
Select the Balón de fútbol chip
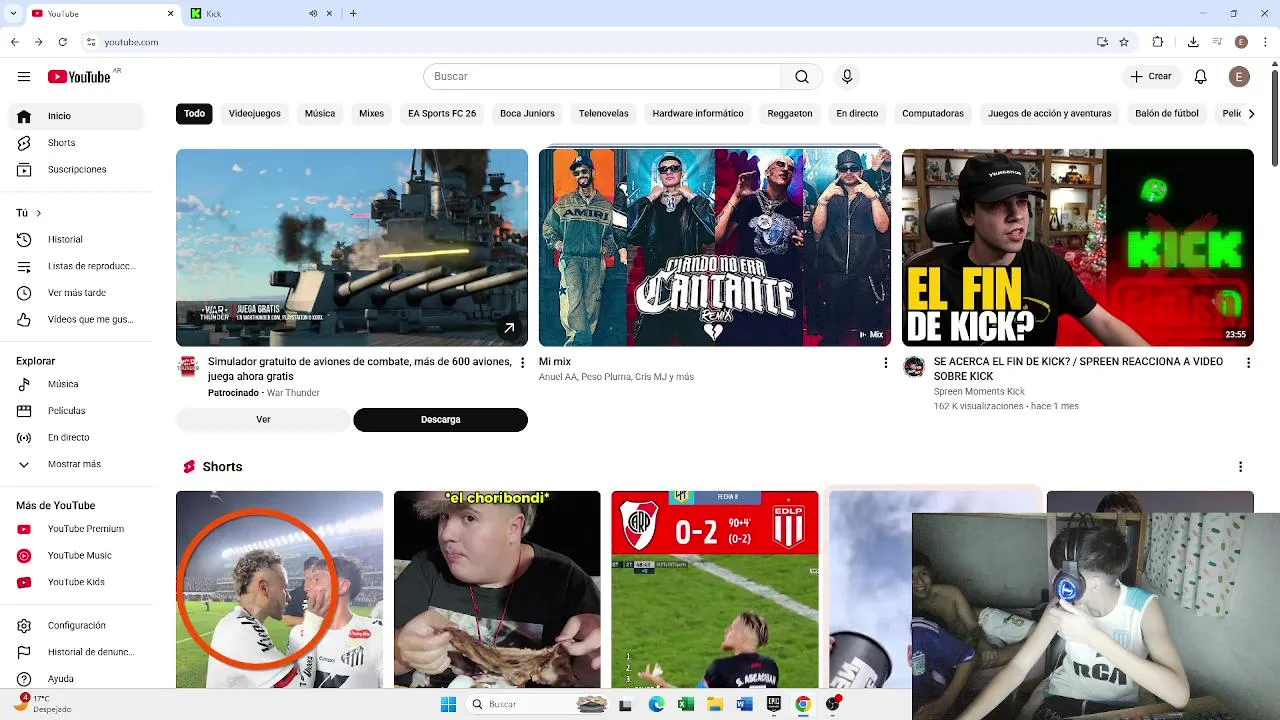click(x=1167, y=114)
